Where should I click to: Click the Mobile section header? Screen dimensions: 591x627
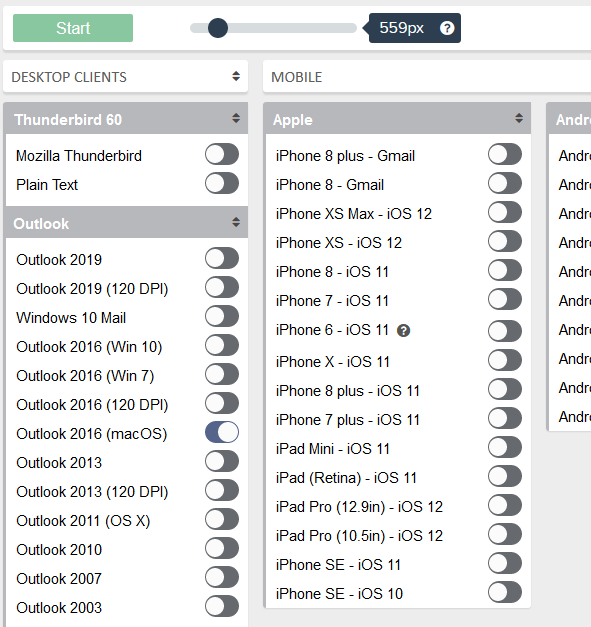(427, 76)
